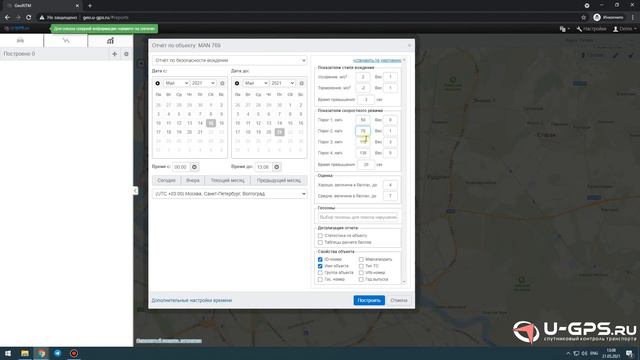640x360 pixels.
Task: Click the 'Сегодня' period button
Action: click(x=167, y=180)
